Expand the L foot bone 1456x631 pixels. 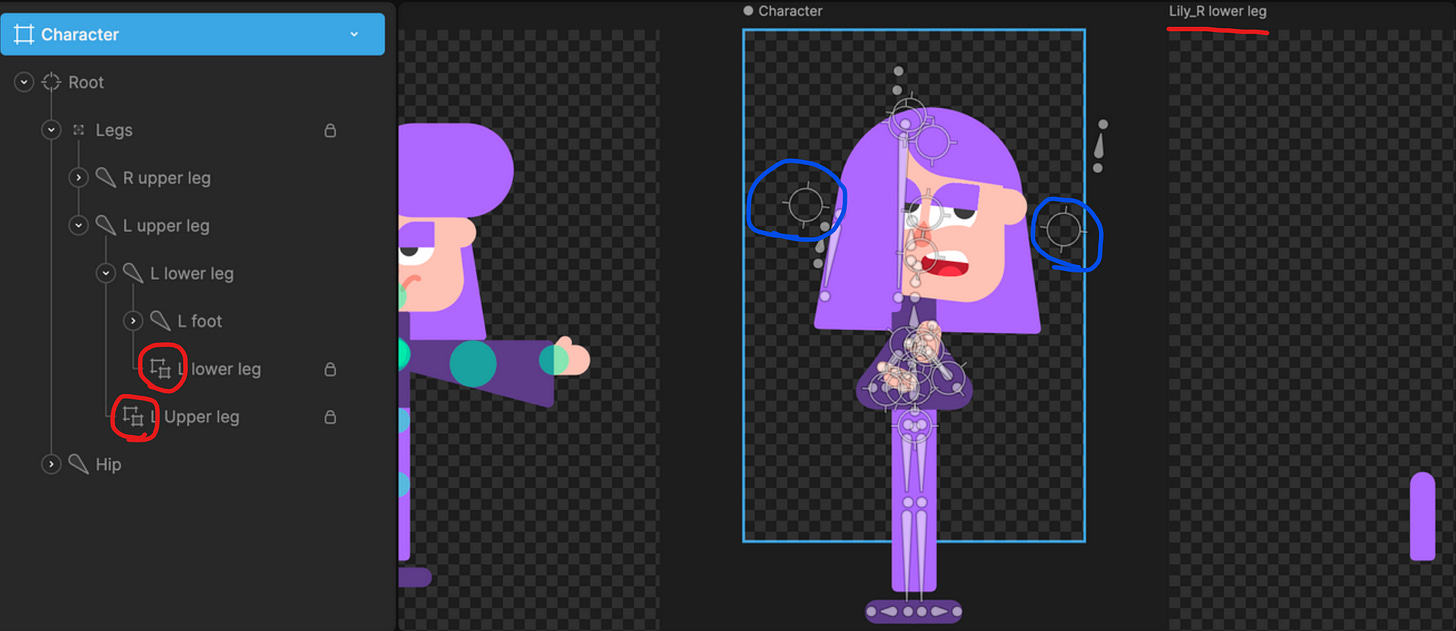pos(133,321)
